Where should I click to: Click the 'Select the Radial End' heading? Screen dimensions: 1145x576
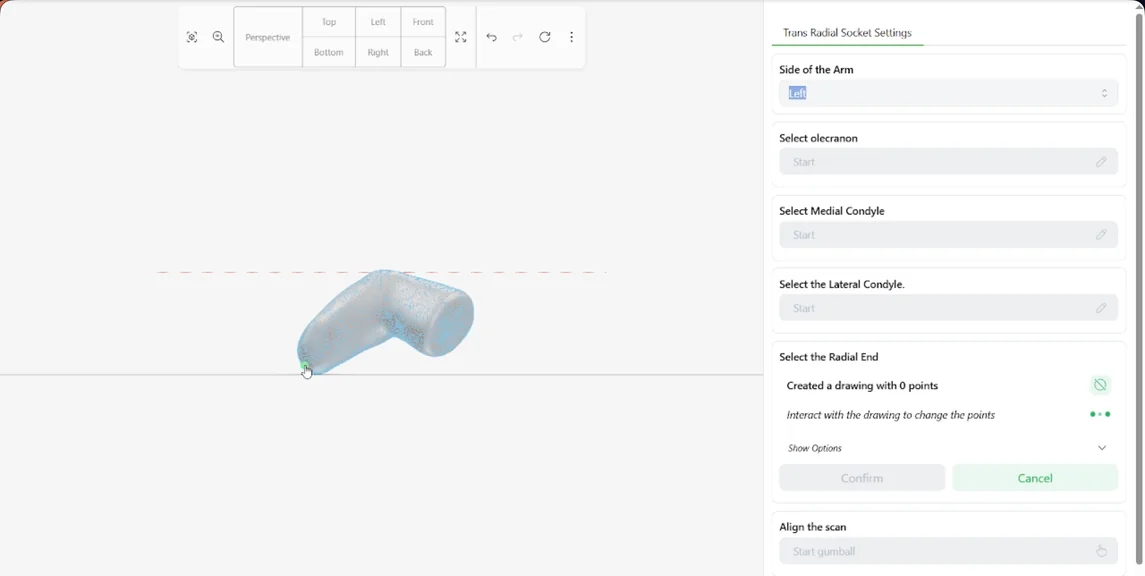coord(829,357)
